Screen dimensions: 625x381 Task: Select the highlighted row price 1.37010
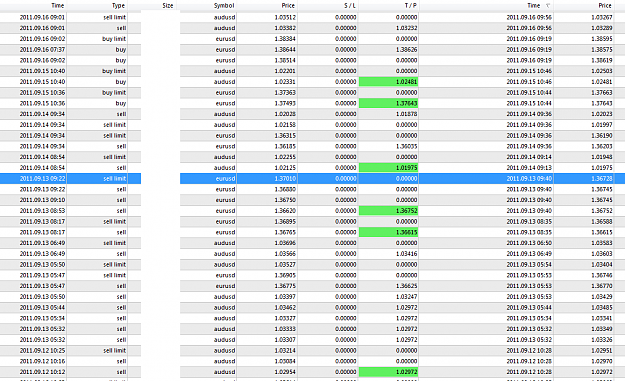click(285, 179)
